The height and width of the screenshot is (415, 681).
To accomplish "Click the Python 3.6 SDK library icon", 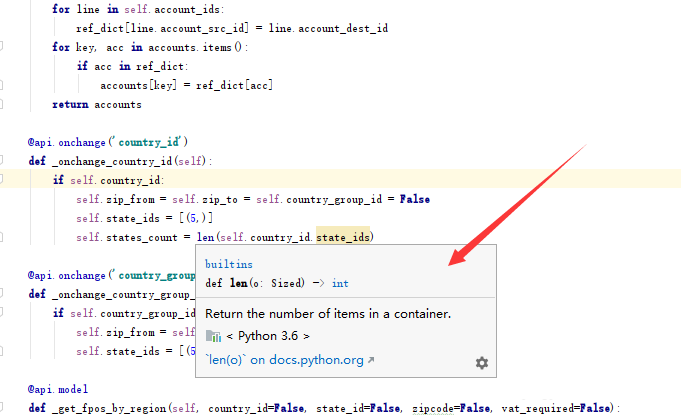I will tap(213, 336).
